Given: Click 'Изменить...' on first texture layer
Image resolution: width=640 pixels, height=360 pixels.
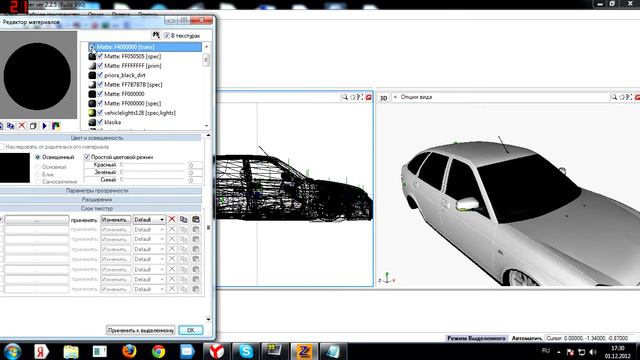Looking at the screenshot, I should point(116,220).
